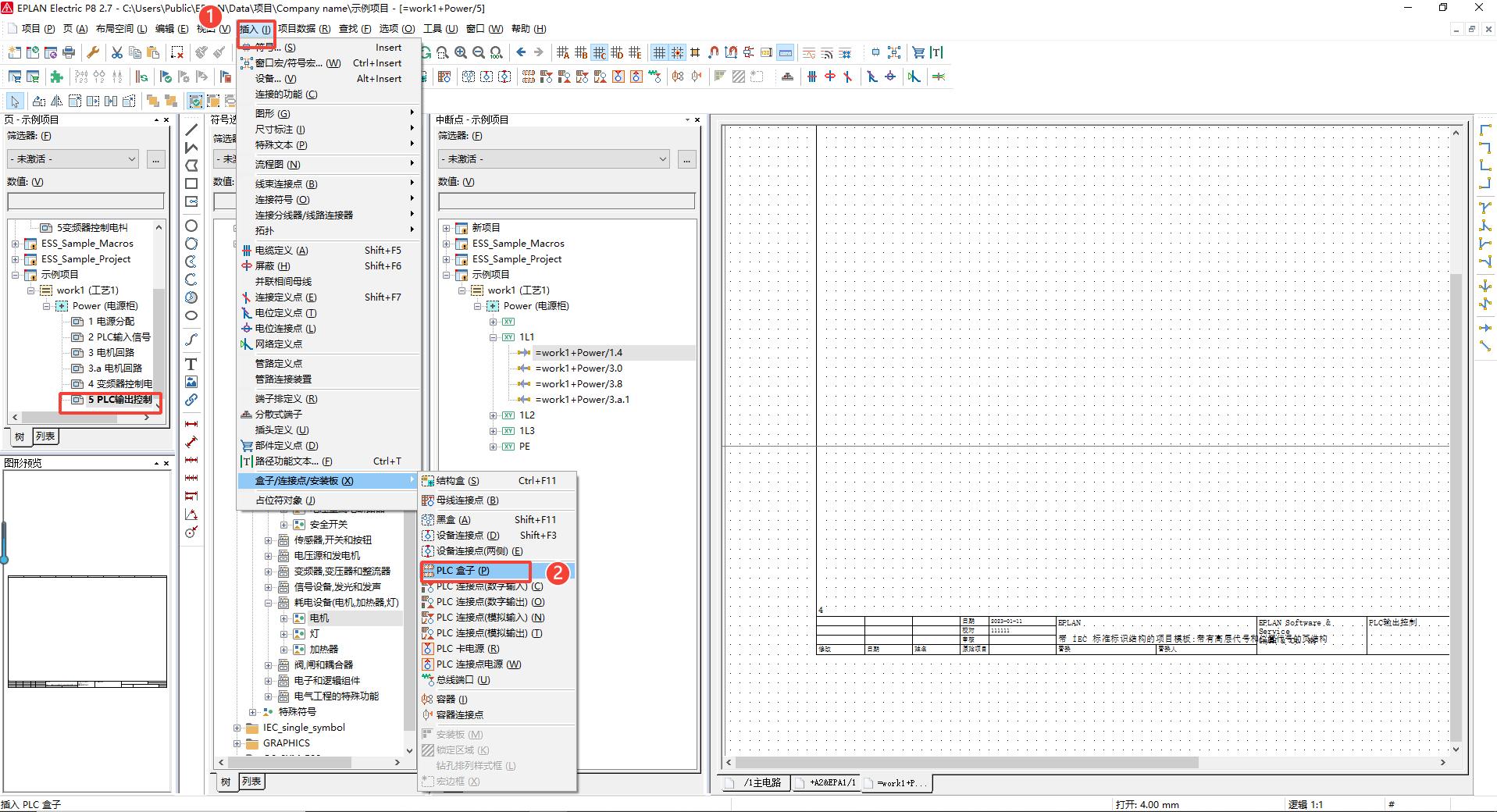The width and height of the screenshot is (1497, 812).
Task: Open 项目数据 menu
Action: click(x=304, y=29)
